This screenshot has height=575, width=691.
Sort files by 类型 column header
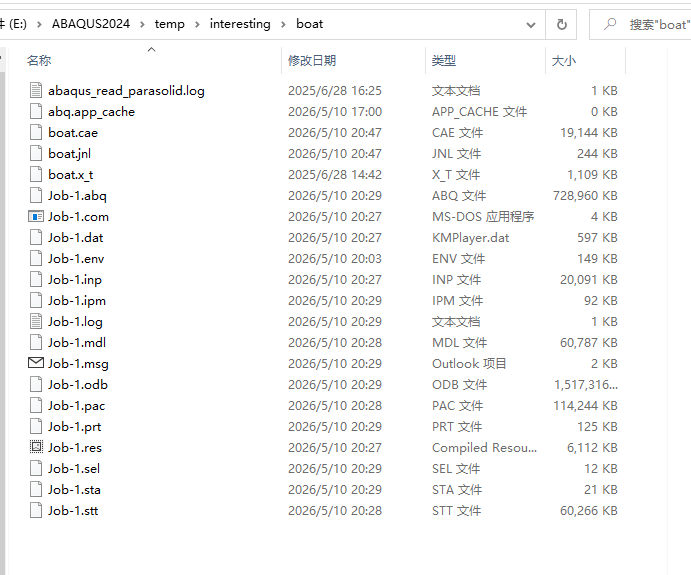click(x=444, y=60)
